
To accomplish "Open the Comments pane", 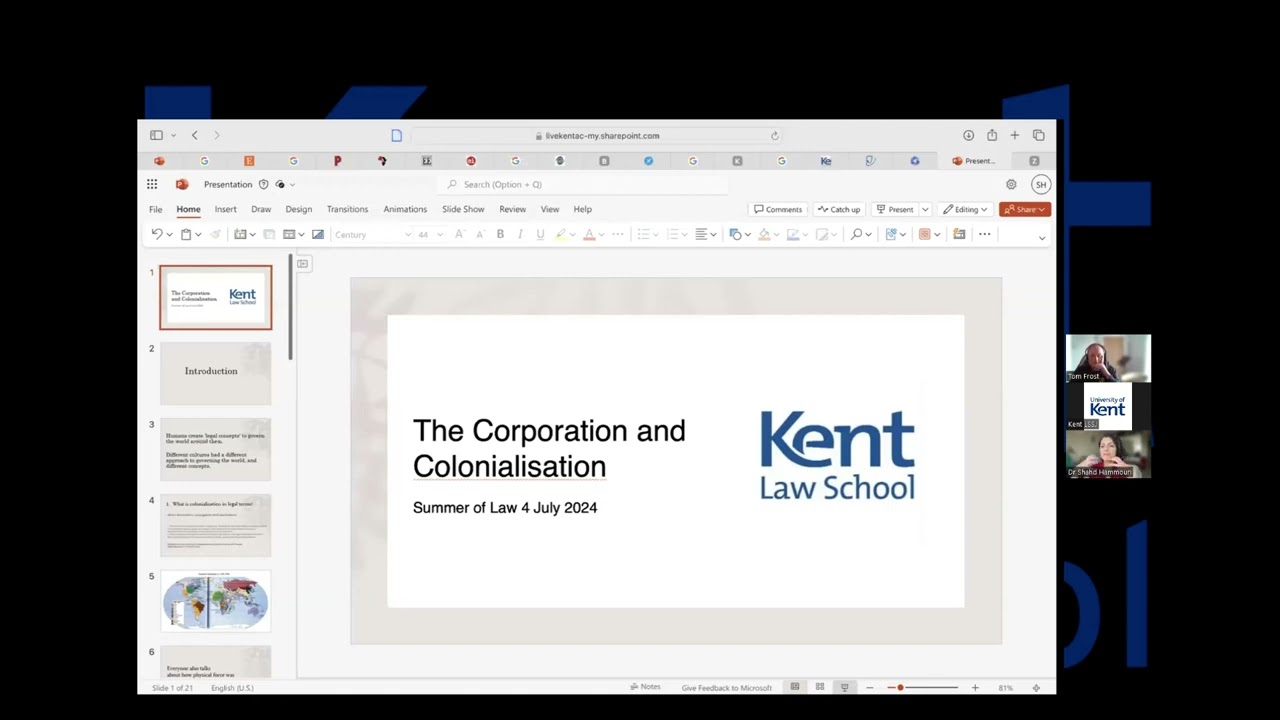I will 778,210.
